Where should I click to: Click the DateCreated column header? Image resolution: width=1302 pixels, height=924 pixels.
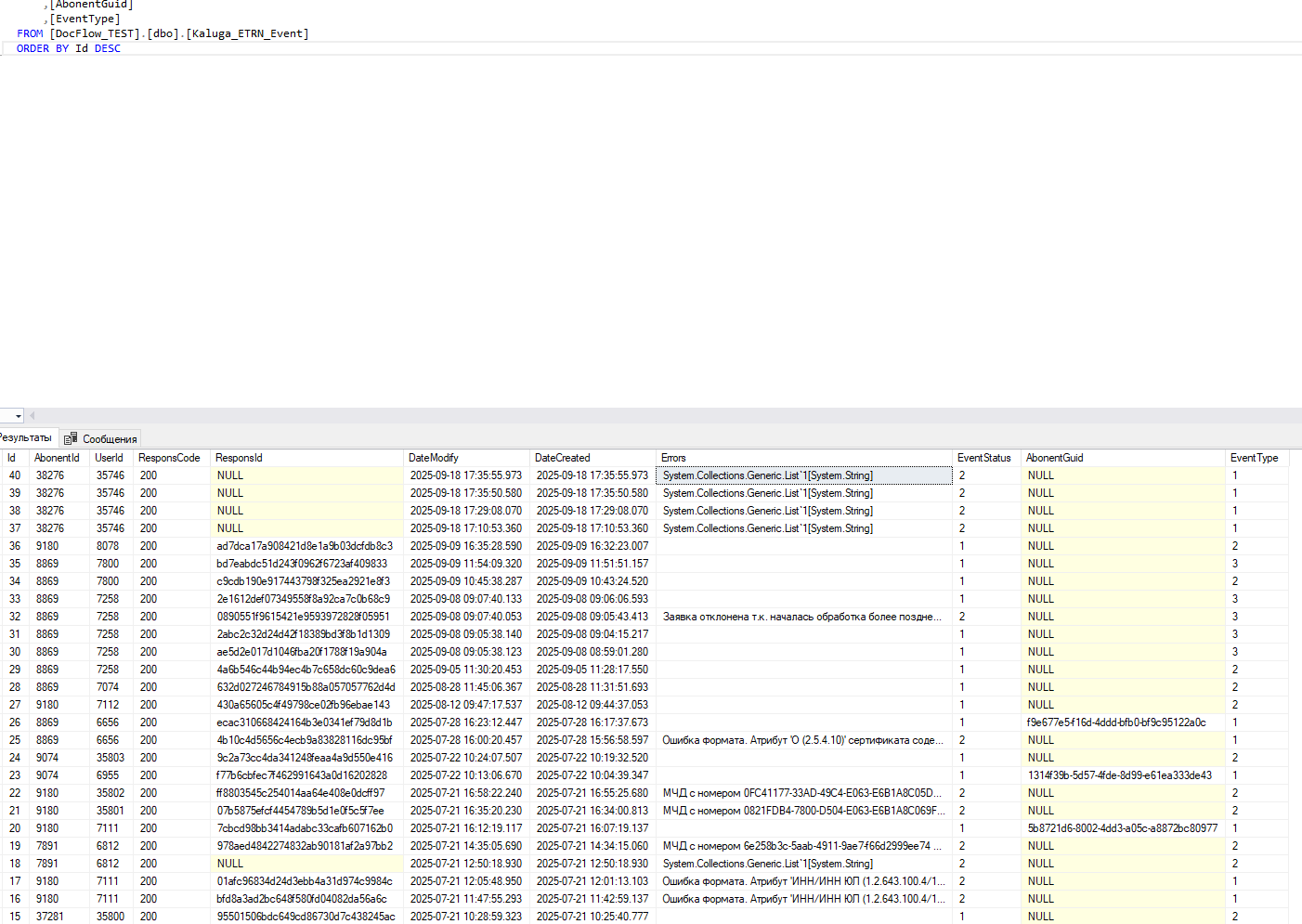point(592,458)
